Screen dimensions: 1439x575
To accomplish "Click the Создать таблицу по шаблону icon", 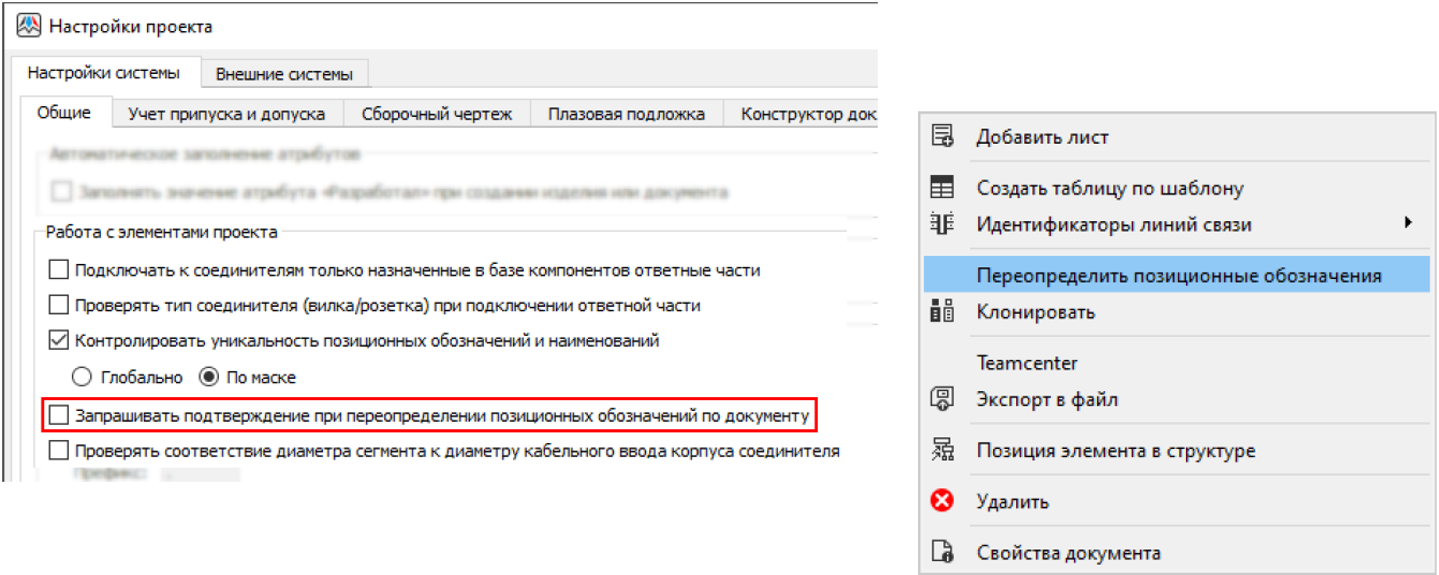I will [x=942, y=187].
